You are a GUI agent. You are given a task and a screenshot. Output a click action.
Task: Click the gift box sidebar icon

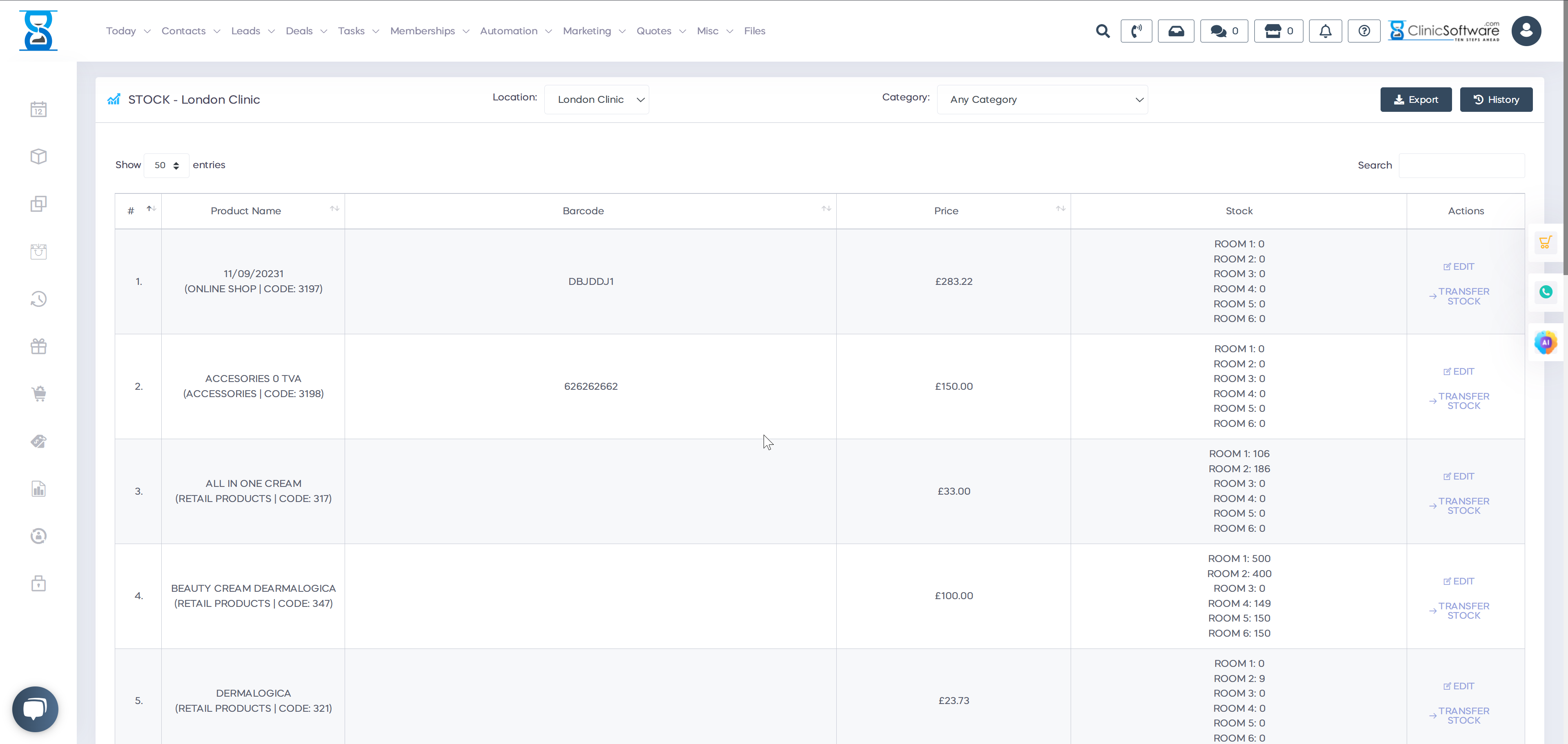(x=38, y=346)
